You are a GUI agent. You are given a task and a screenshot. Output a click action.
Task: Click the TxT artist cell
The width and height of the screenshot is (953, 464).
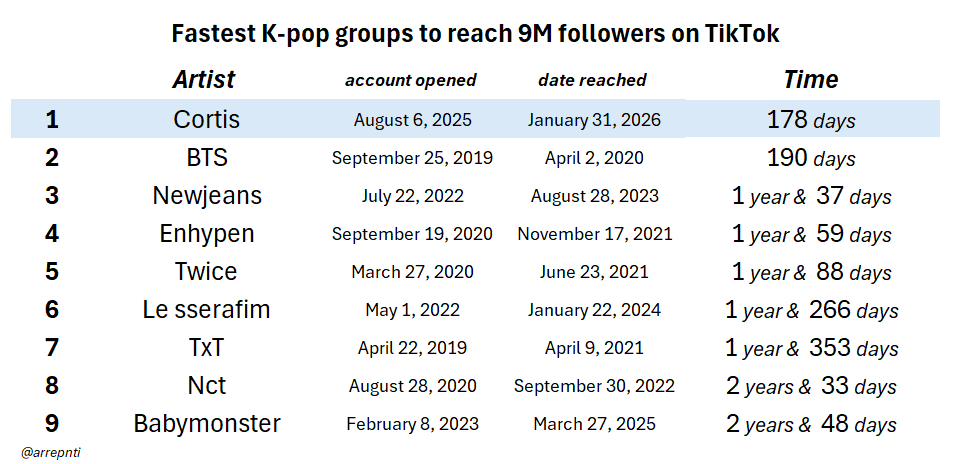coord(206,348)
